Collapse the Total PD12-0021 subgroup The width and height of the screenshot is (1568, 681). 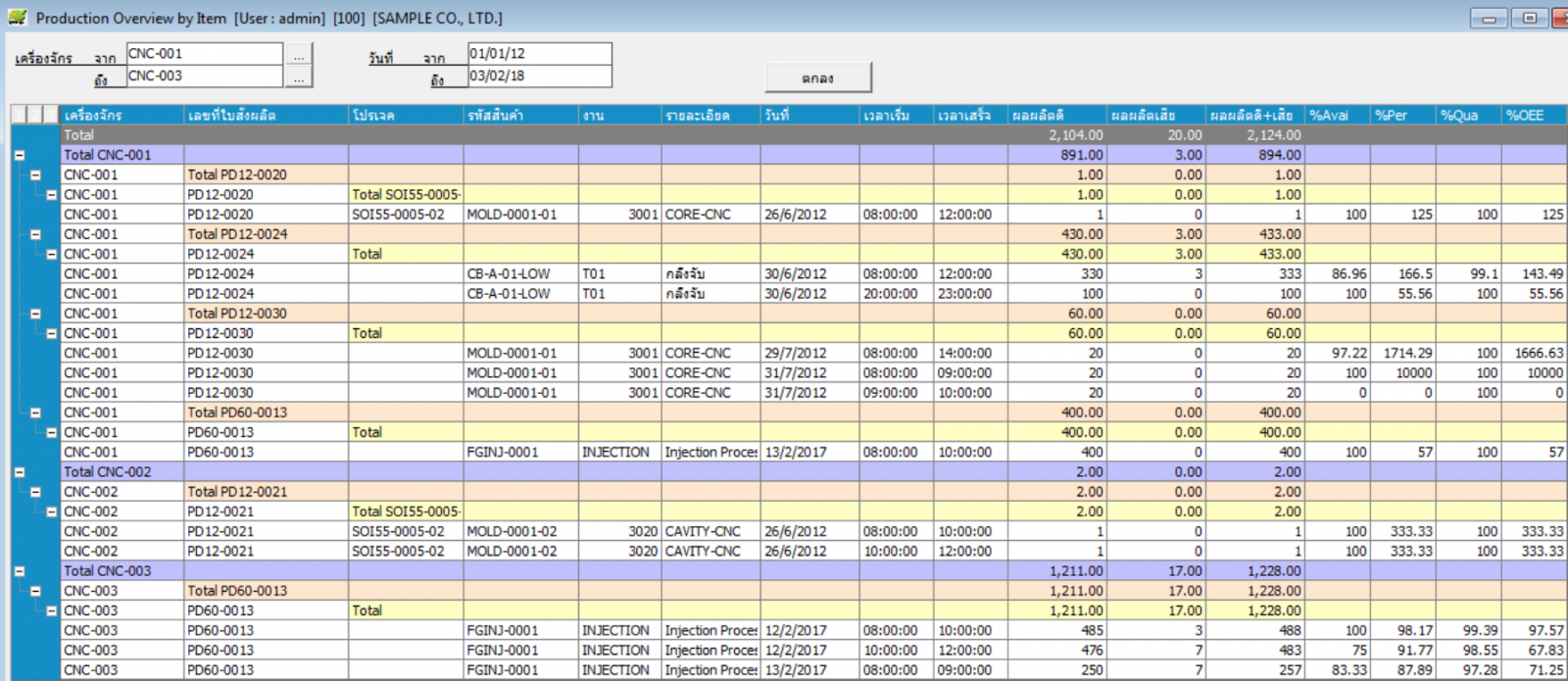pos(35,492)
